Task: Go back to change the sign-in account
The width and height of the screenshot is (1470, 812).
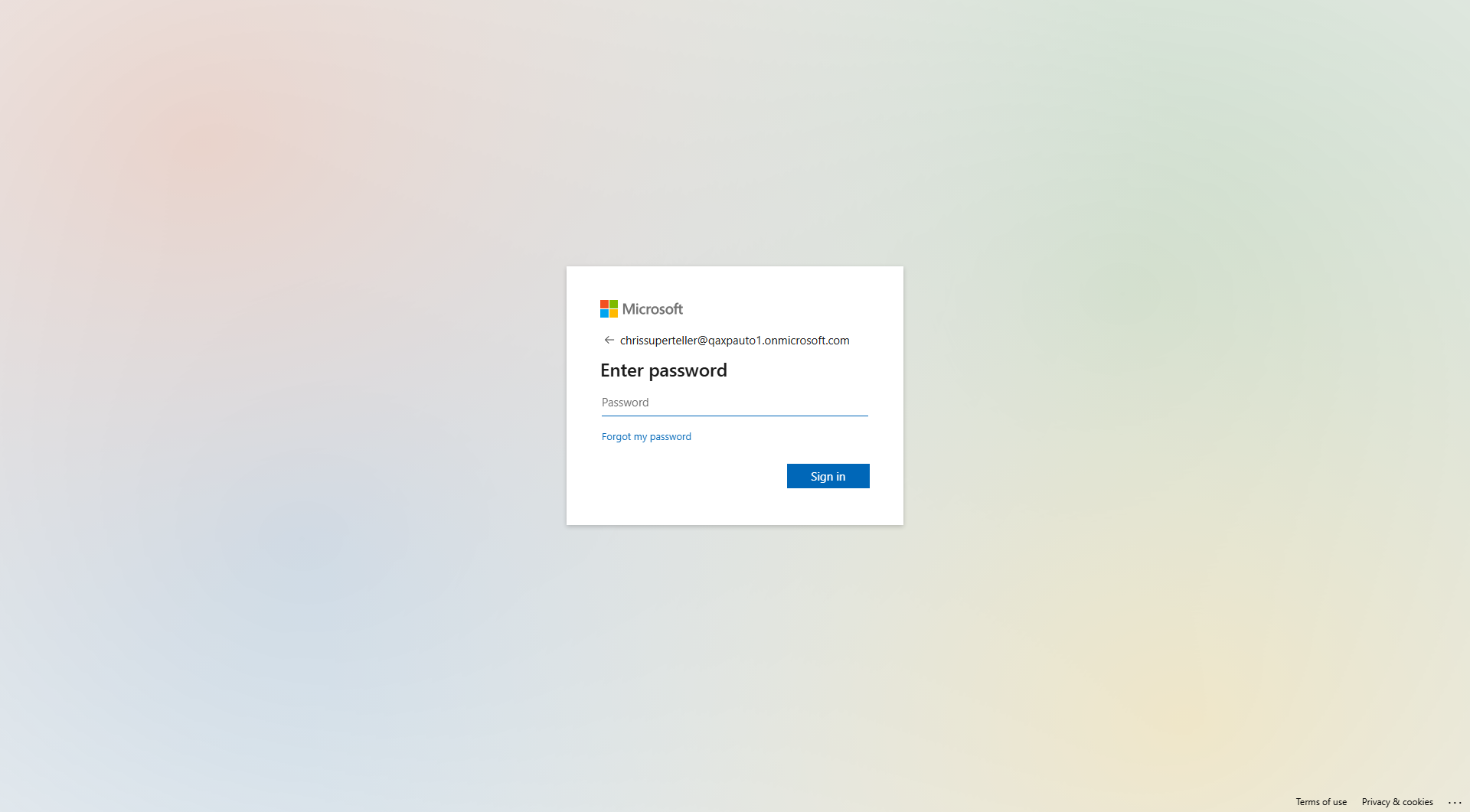Action: click(609, 341)
